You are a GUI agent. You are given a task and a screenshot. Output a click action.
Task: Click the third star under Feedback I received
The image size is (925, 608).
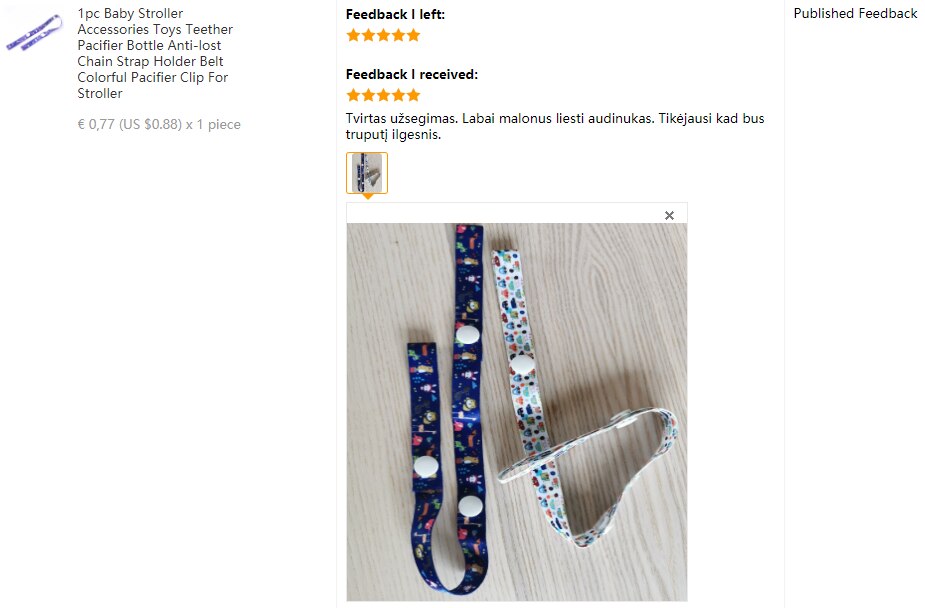383,95
